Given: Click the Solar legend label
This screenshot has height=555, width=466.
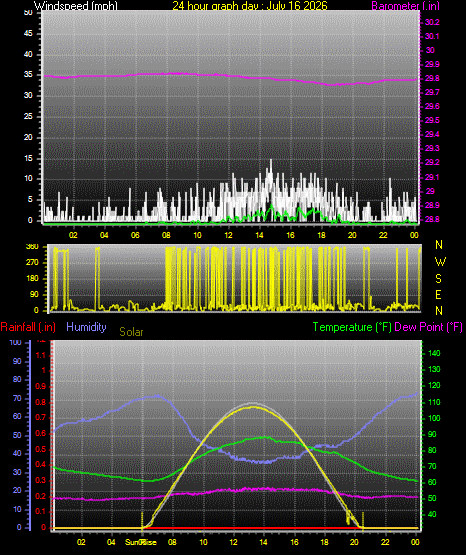Looking at the screenshot, I should click(131, 332).
